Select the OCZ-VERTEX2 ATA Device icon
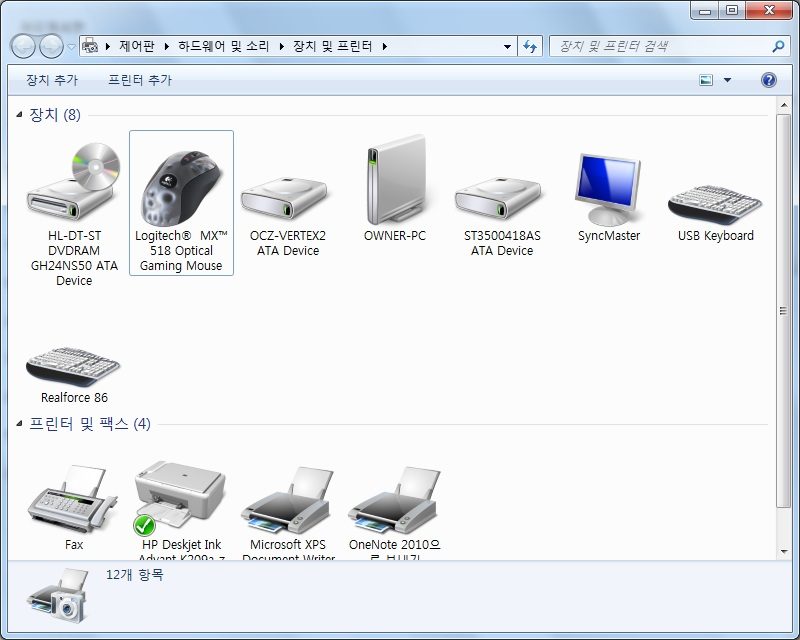The width and height of the screenshot is (800, 640). 284,198
